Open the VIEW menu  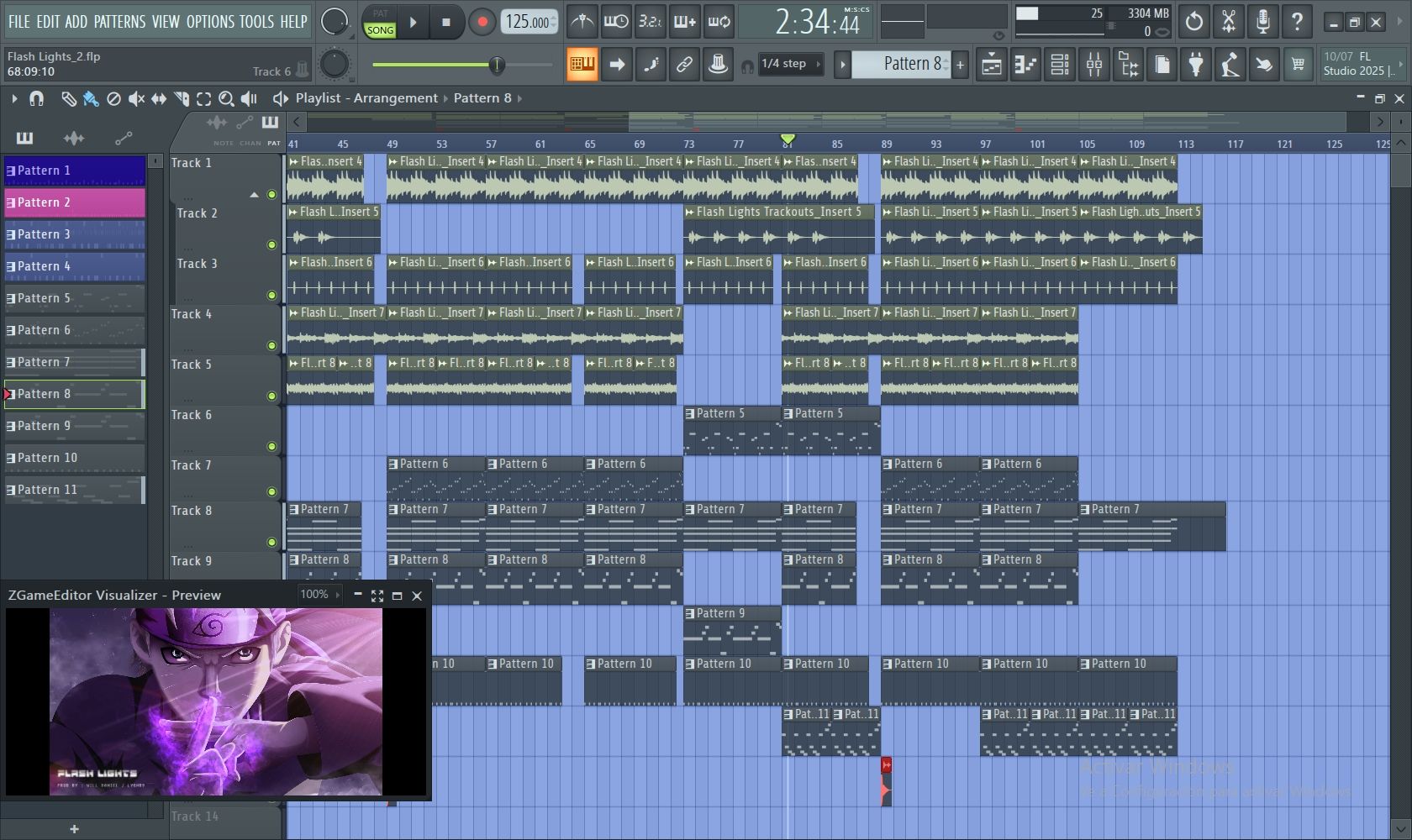point(166,22)
